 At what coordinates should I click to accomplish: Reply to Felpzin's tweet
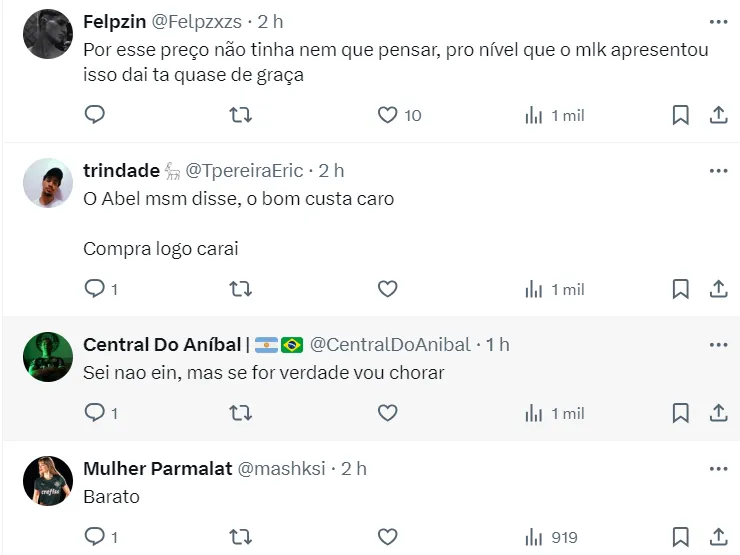95,115
